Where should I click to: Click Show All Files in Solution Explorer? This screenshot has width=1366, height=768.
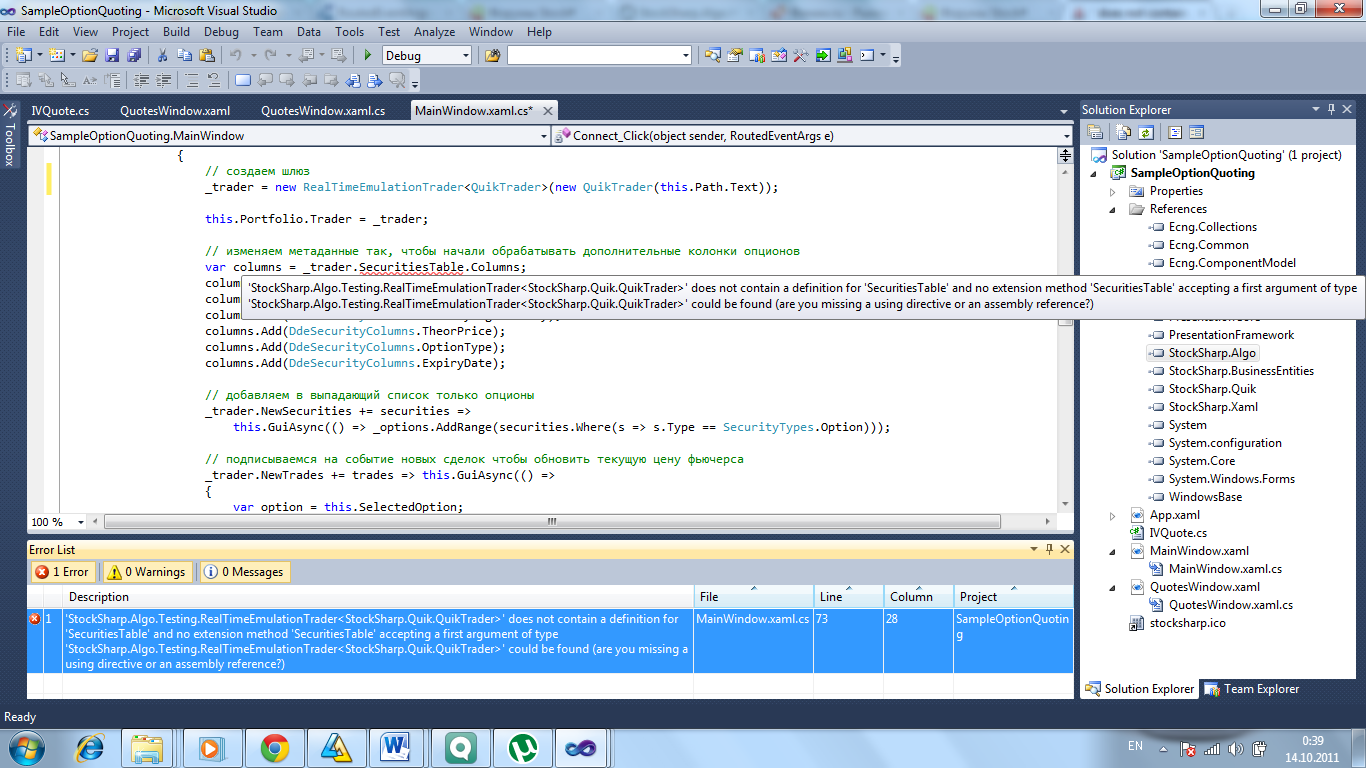pyautogui.click(x=1124, y=132)
